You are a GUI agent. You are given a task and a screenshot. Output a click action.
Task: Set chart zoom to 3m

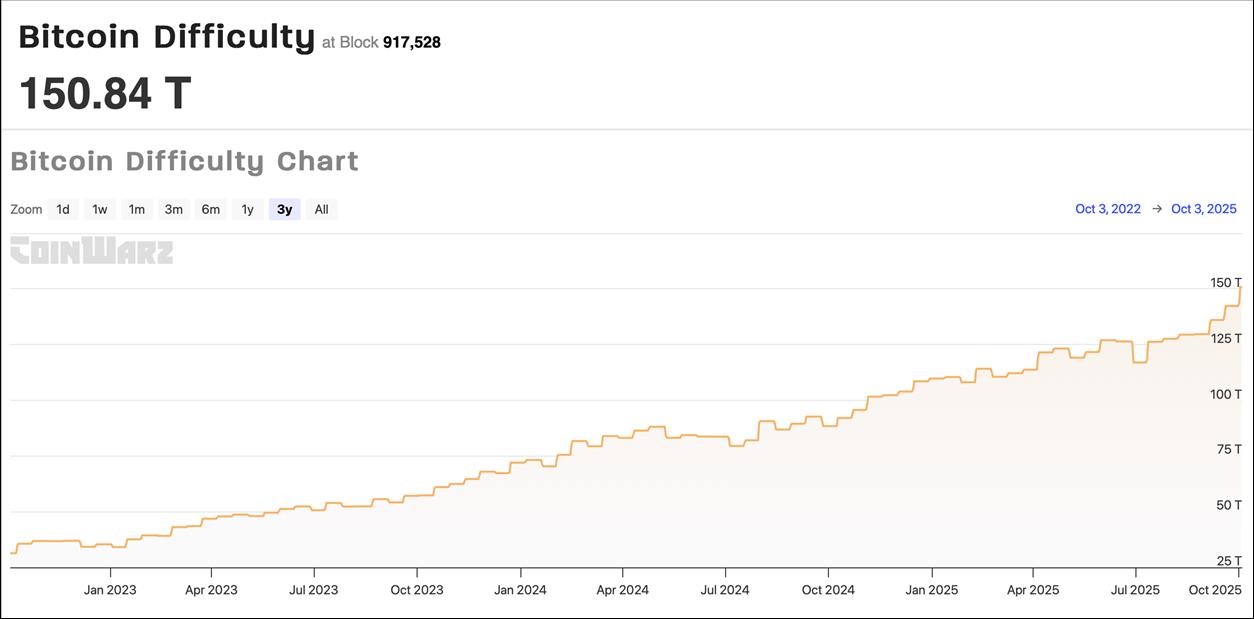[x=174, y=209]
